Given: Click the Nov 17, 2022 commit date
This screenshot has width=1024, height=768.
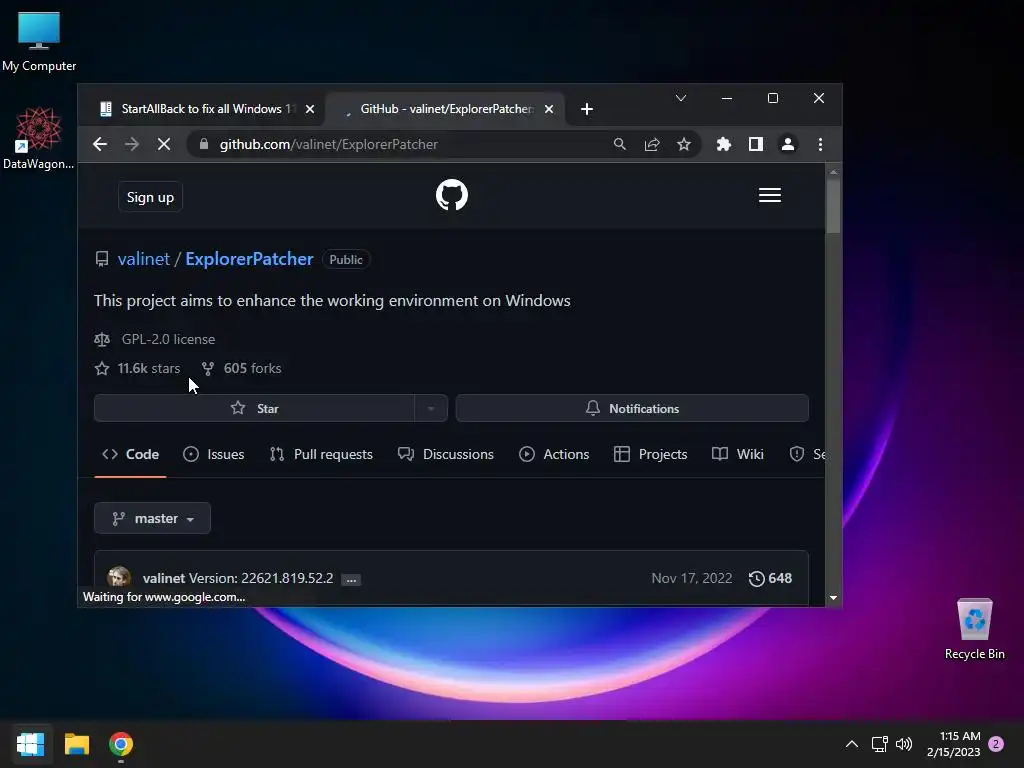Looking at the screenshot, I should [692, 579].
